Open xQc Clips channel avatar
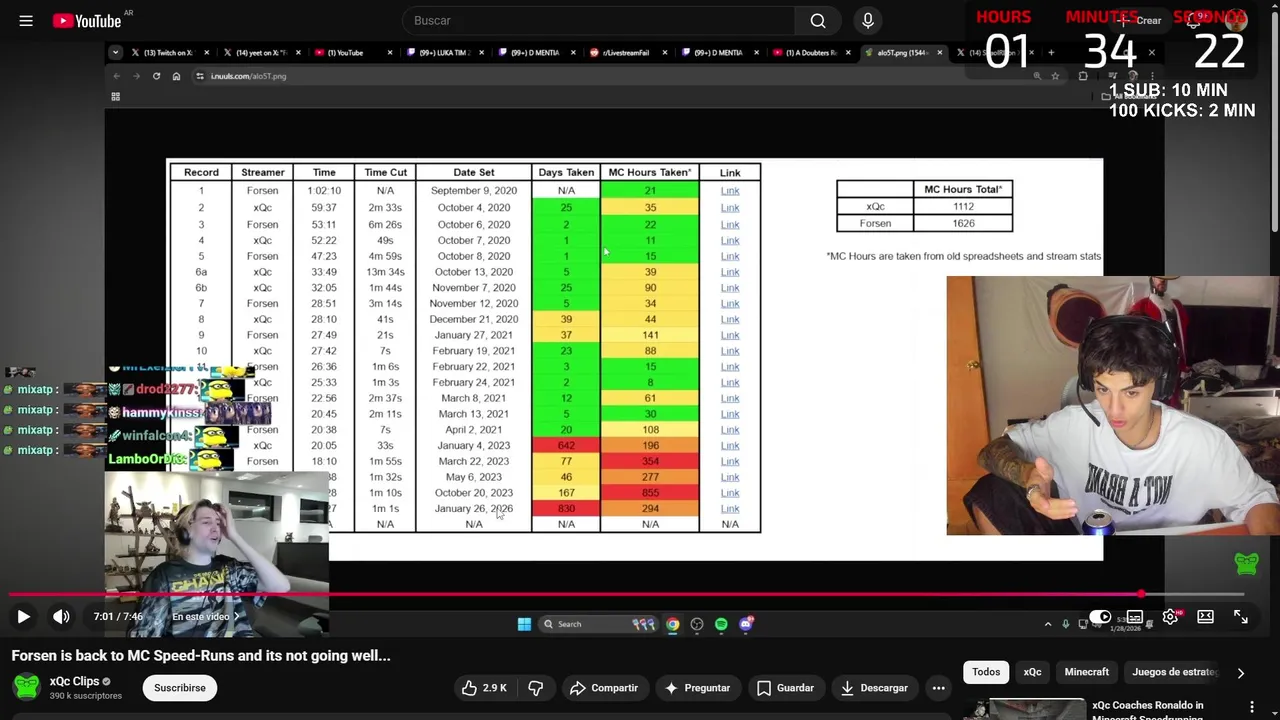 click(27, 687)
